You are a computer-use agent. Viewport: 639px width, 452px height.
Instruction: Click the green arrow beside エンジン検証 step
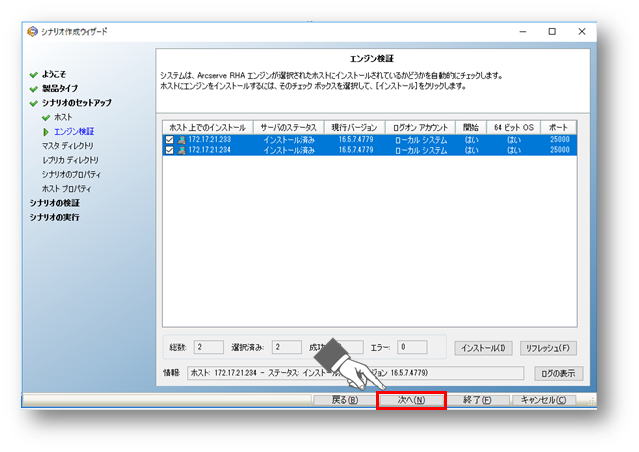[46, 132]
